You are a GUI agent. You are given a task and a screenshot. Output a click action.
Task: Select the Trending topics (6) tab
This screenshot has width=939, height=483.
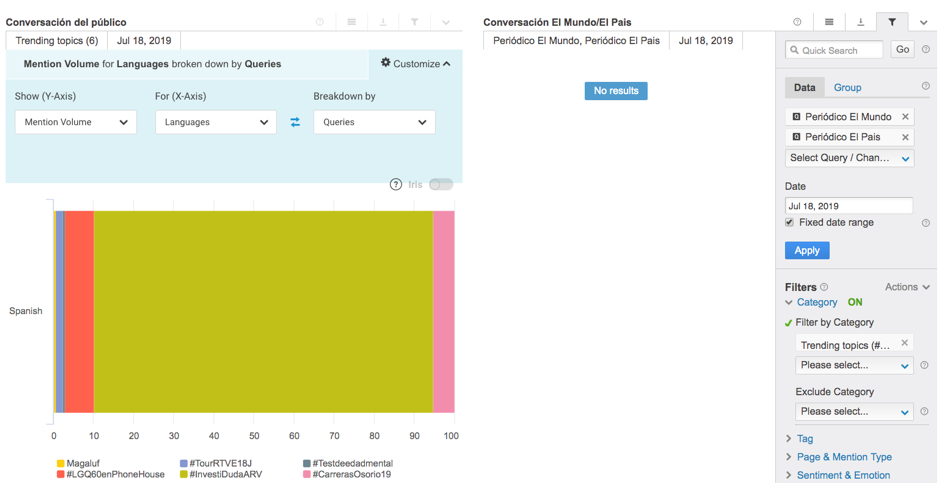pyautogui.click(x=57, y=41)
